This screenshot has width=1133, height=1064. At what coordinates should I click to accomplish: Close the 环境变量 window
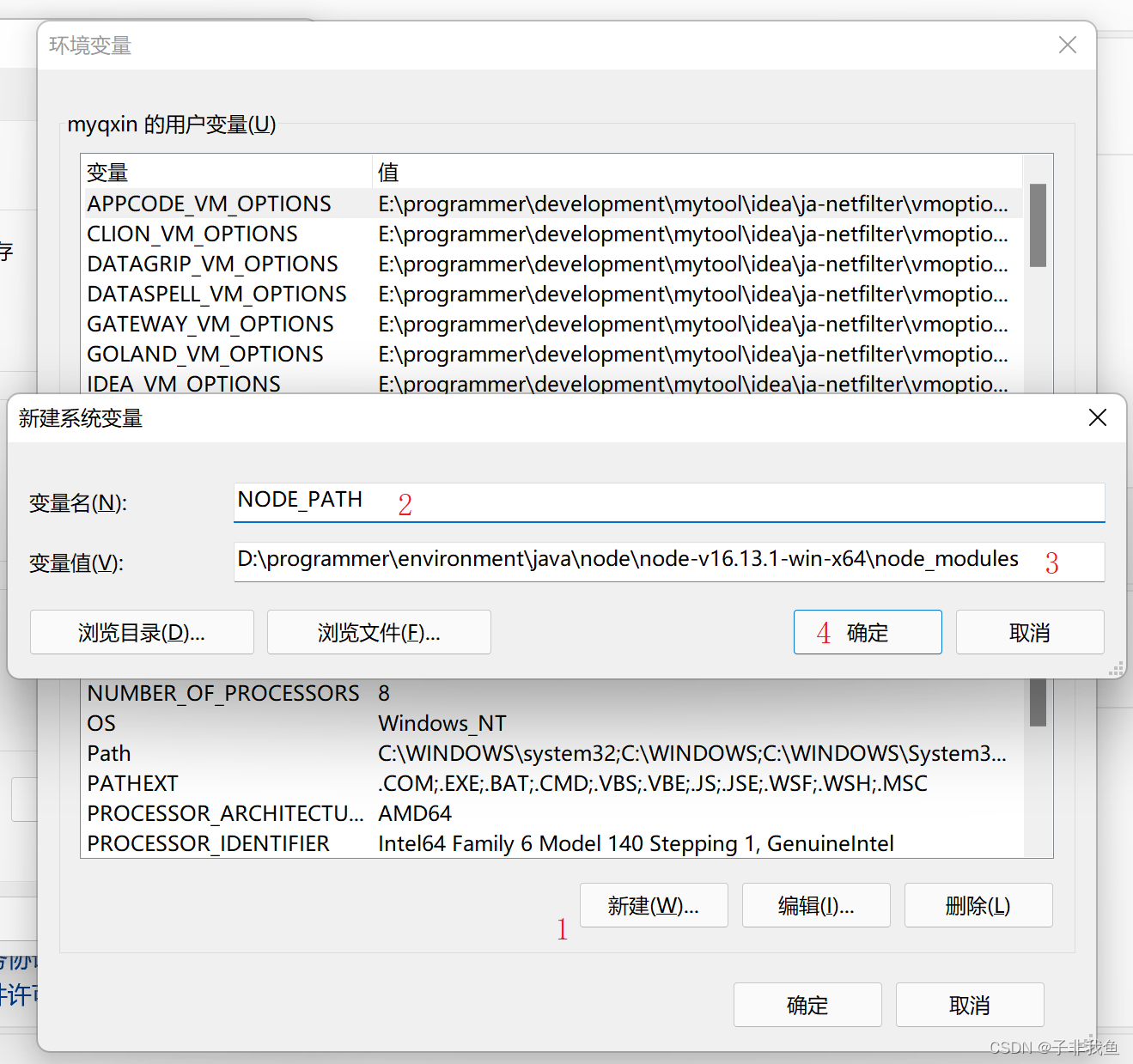[x=1068, y=45]
